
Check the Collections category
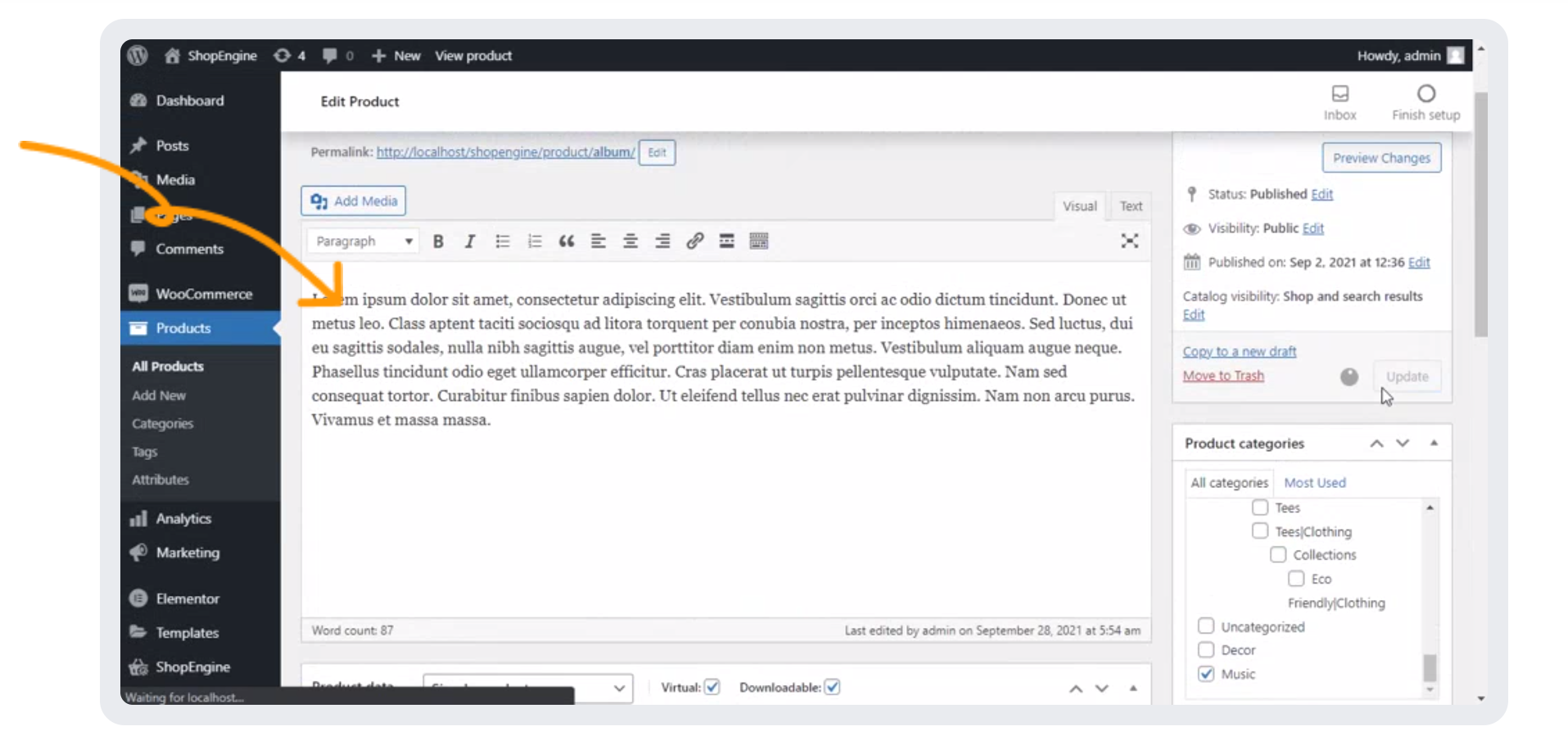coord(1278,555)
